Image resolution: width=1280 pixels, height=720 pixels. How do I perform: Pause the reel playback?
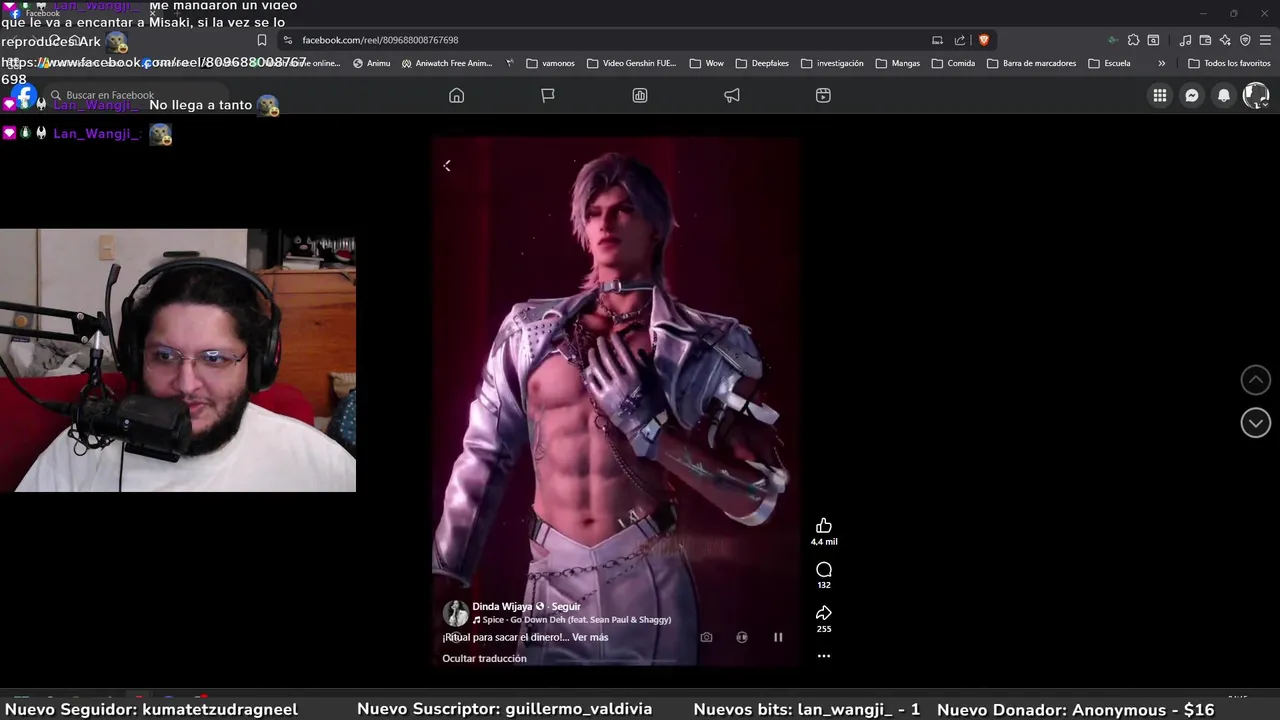coord(778,637)
